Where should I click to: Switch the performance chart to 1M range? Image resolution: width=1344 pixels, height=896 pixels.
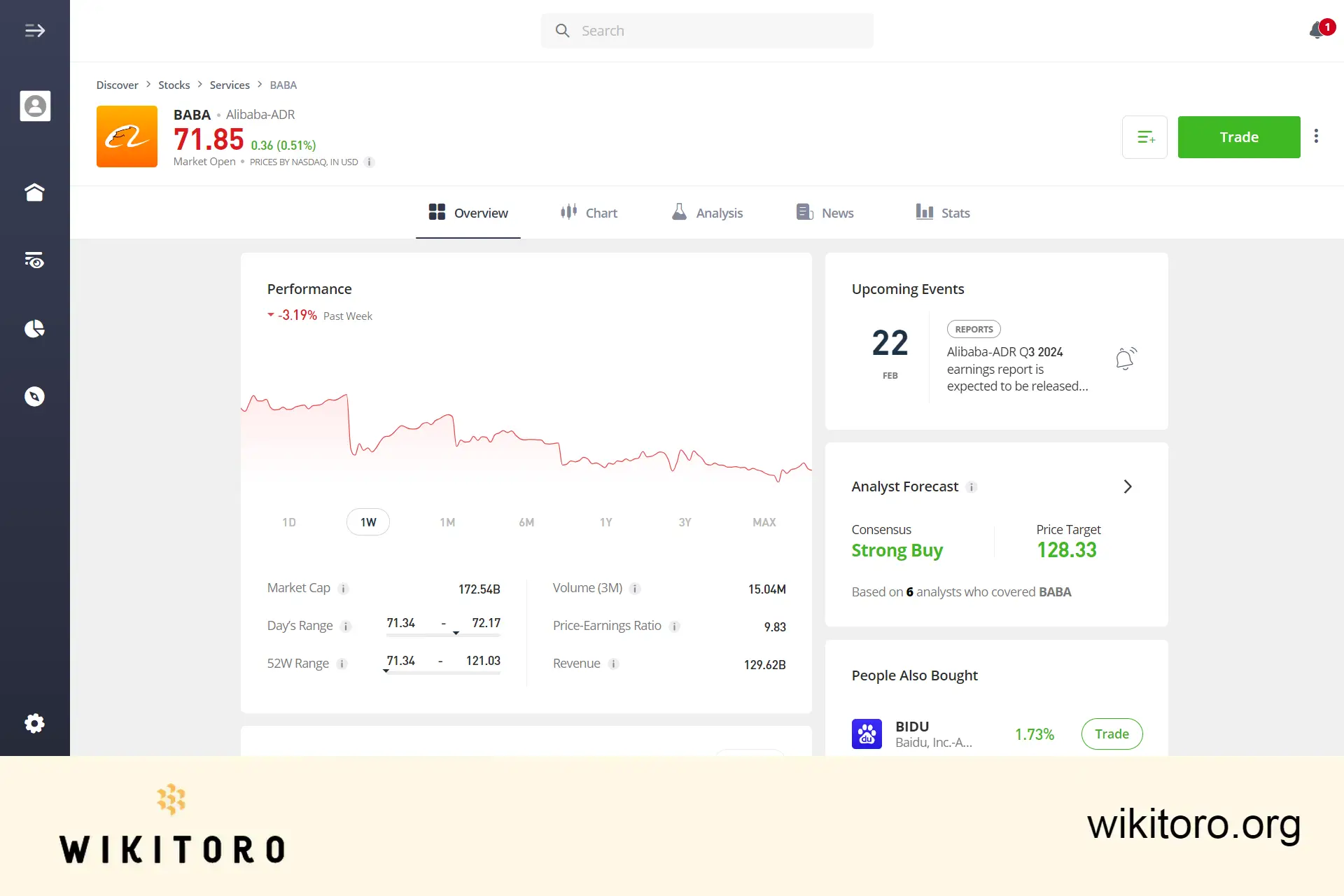[447, 521]
